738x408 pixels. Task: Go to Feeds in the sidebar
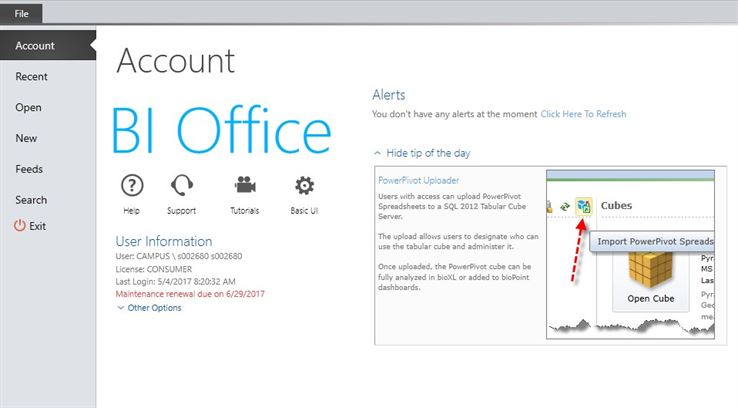(x=29, y=170)
